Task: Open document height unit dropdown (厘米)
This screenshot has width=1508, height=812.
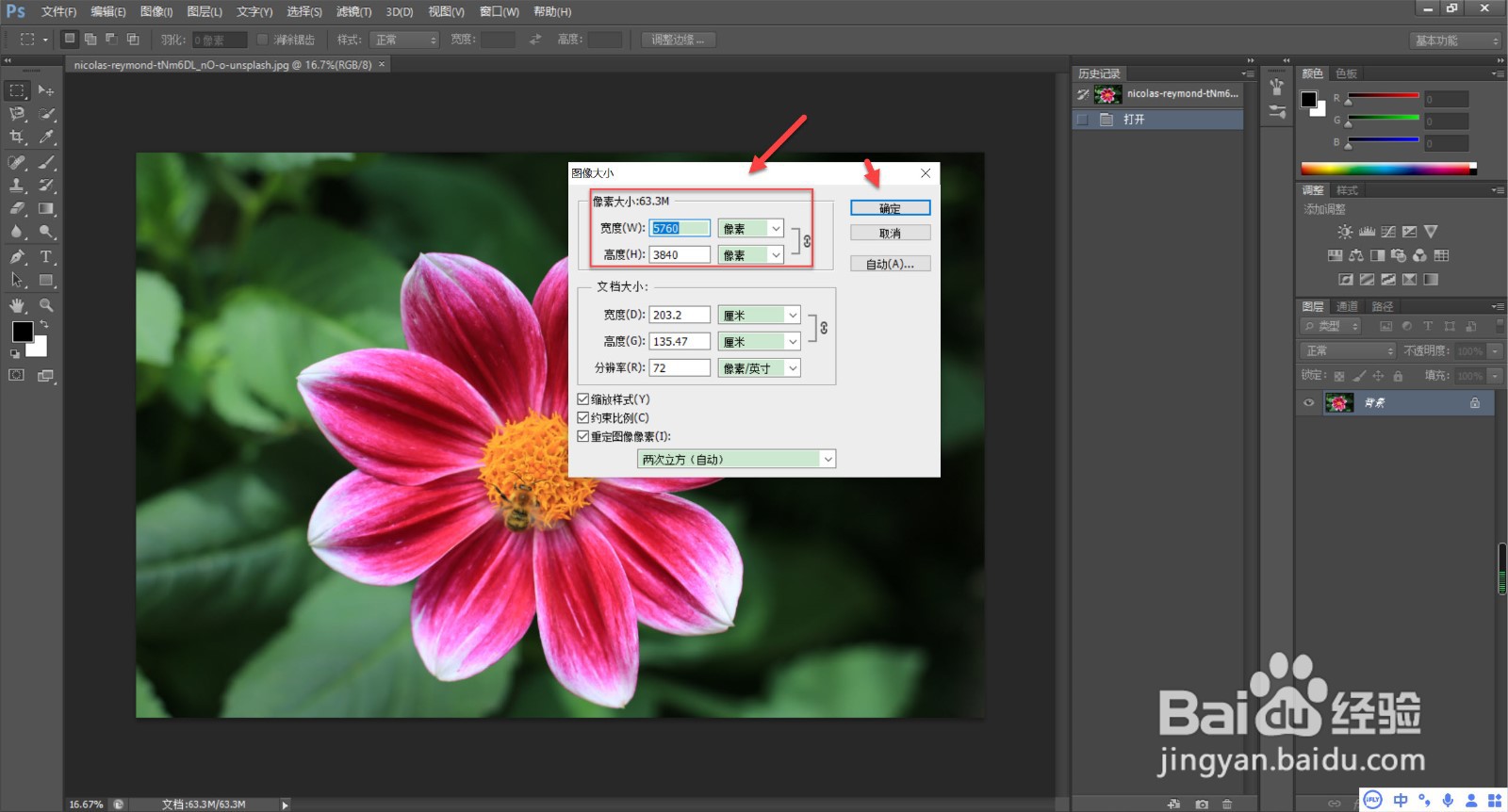Action: pyautogui.click(x=760, y=341)
